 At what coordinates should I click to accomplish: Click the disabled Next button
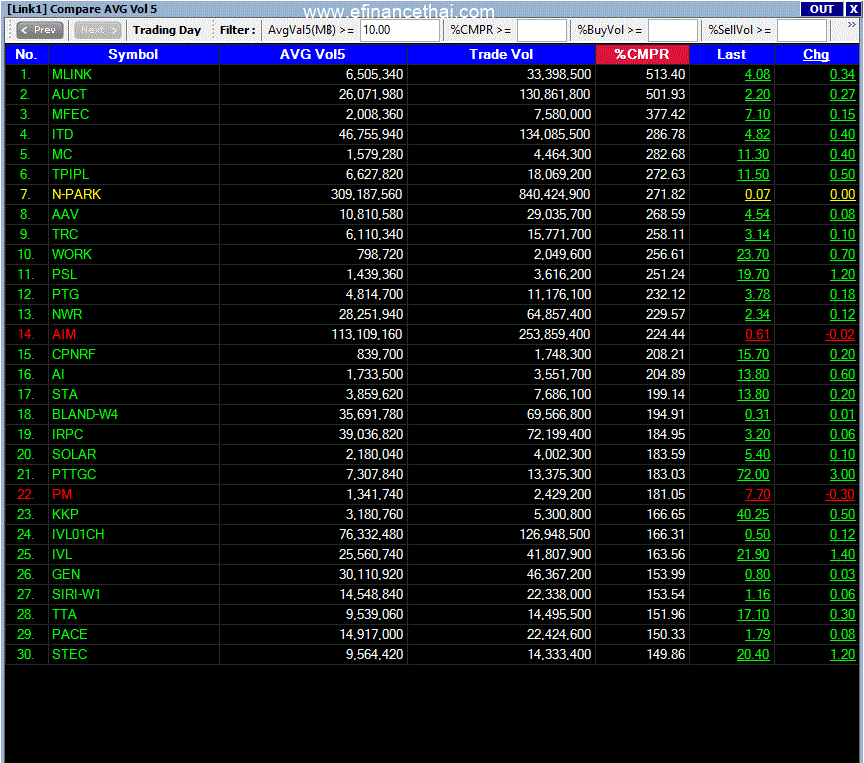[98, 30]
